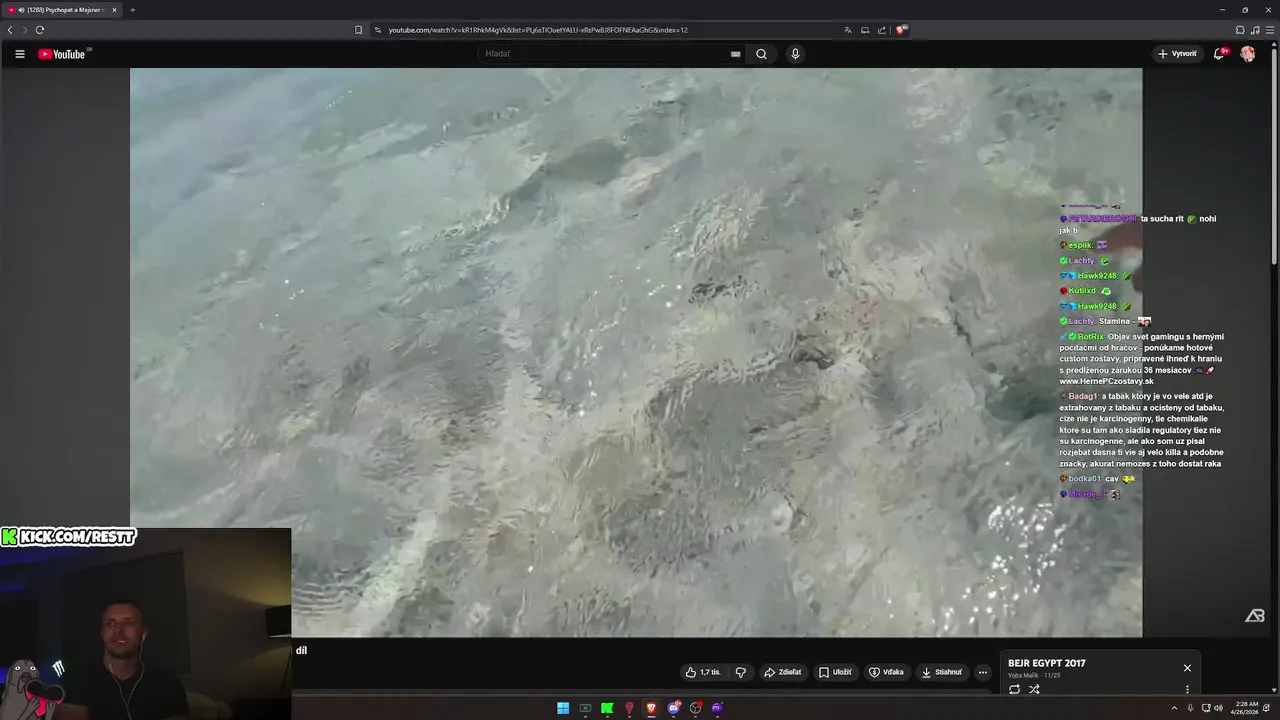The height and width of the screenshot is (720, 1280).
Task: Open the Vytvoriť create menu
Action: tap(1177, 54)
